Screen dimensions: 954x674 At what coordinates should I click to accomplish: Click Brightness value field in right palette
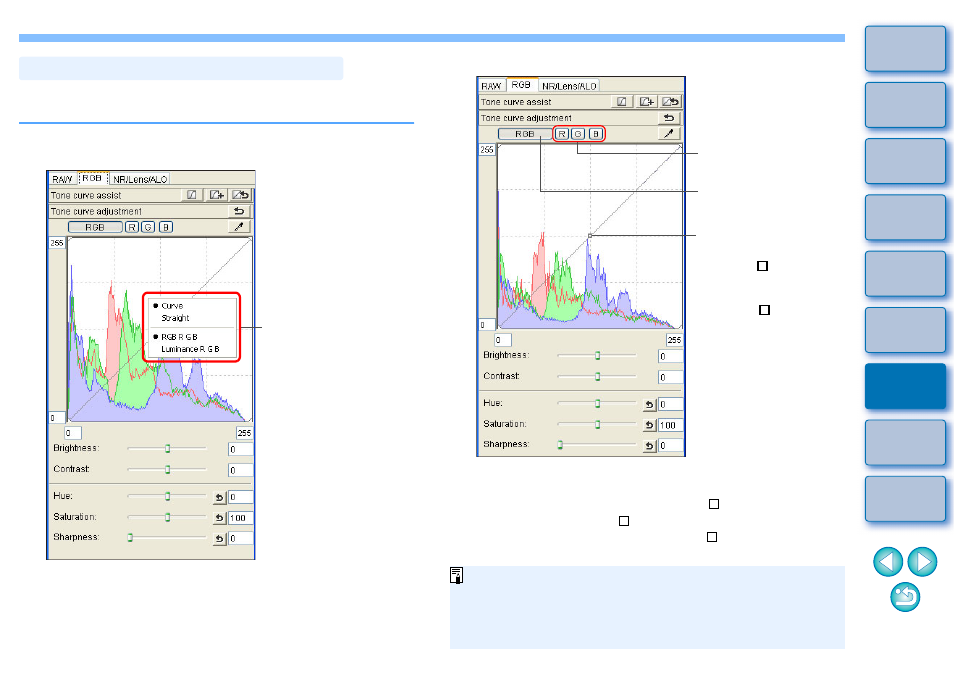[x=670, y=356]
